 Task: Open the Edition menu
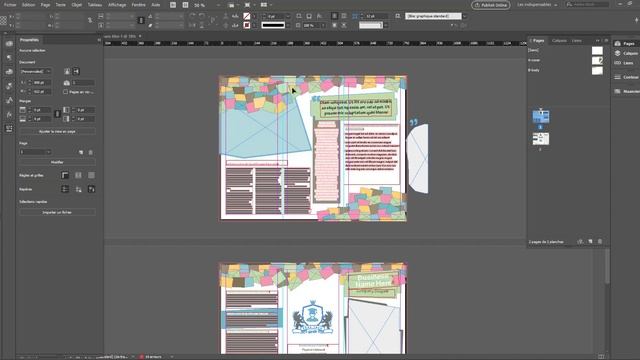pyautogui.click(x=29, y=5)
